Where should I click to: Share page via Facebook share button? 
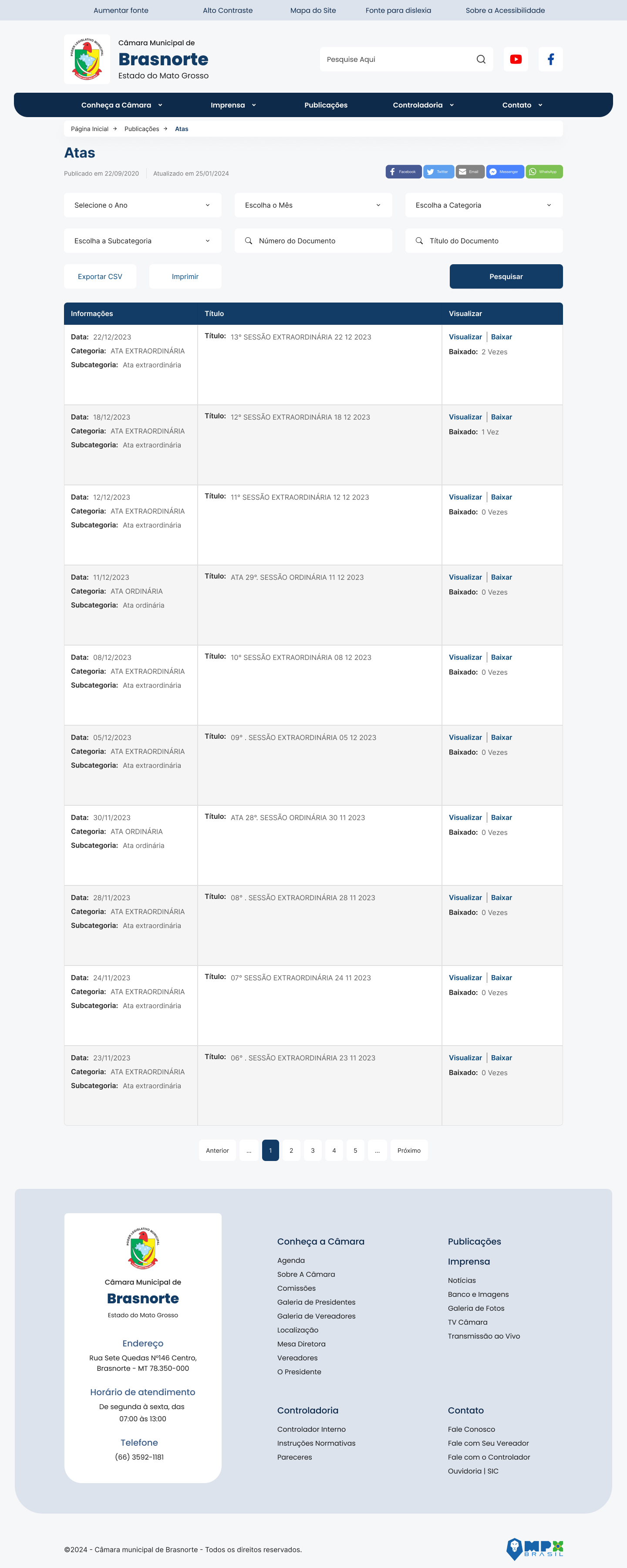point(403,172)
